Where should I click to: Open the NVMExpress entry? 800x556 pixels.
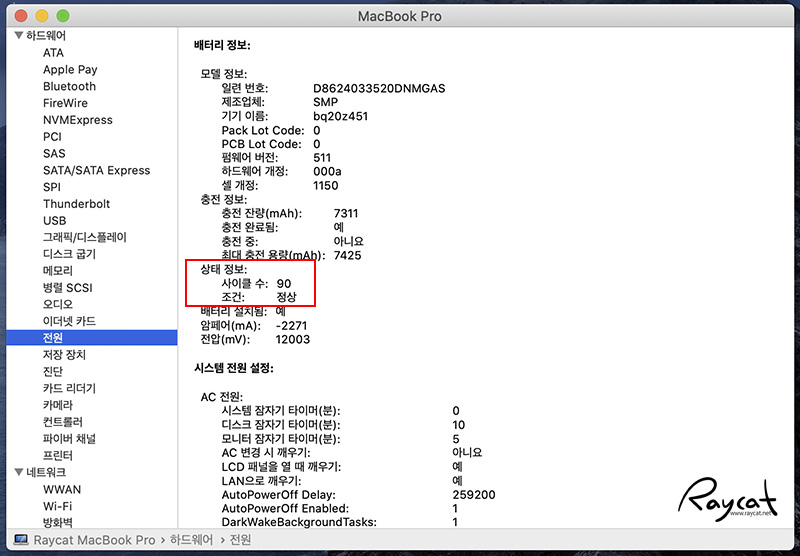point(78,120)
